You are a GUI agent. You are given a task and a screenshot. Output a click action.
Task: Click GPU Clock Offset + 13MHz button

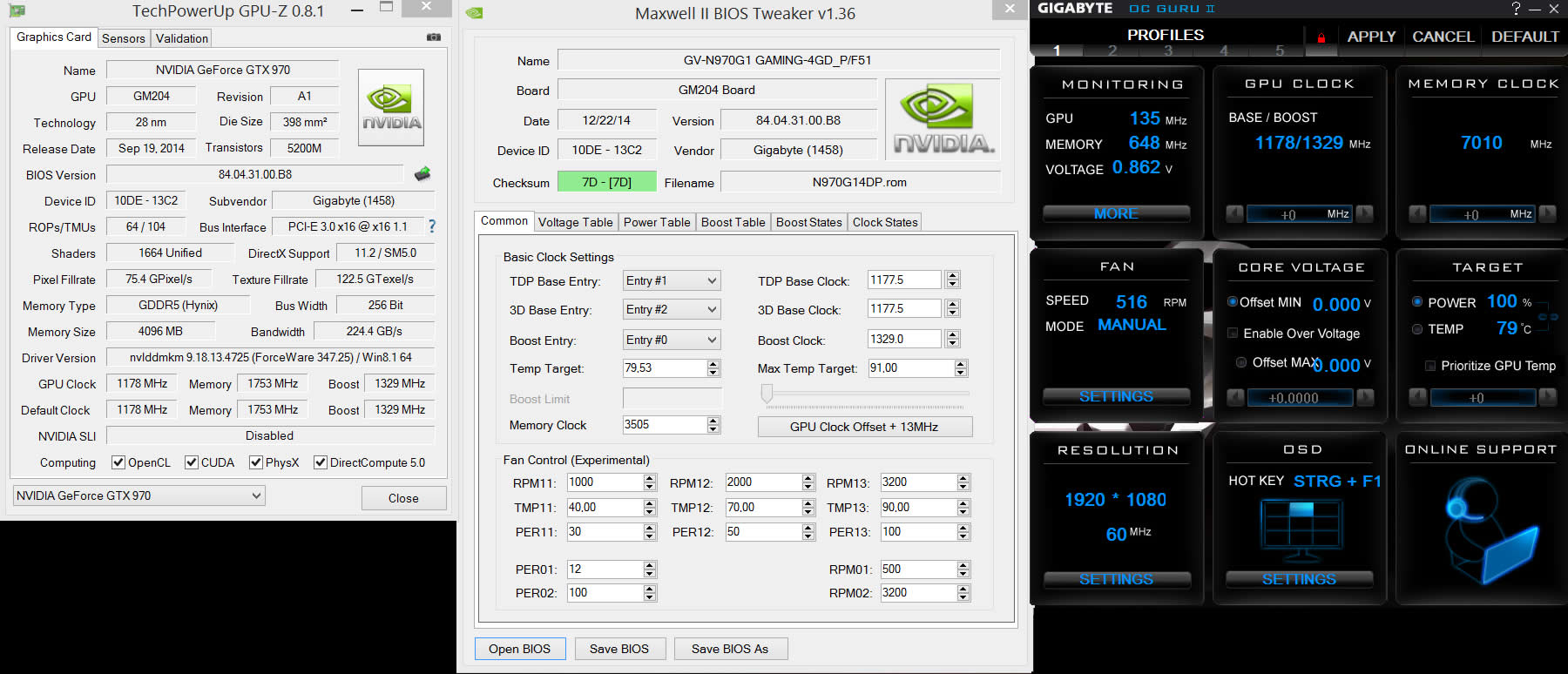click(x=864, y=427)
